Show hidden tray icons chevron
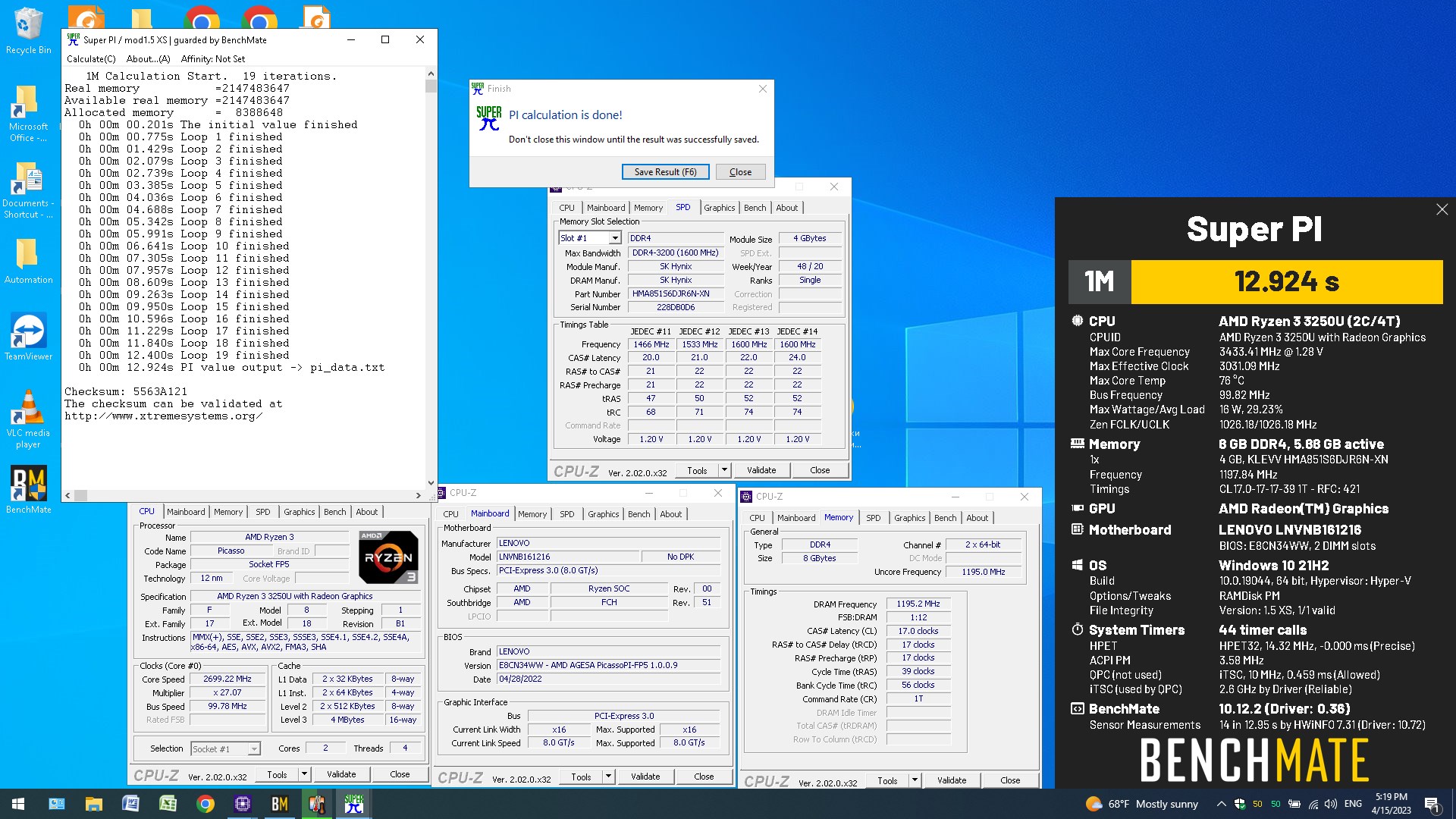The height and width of the screenshot is (819, 1456). [x=1221, y=804]
